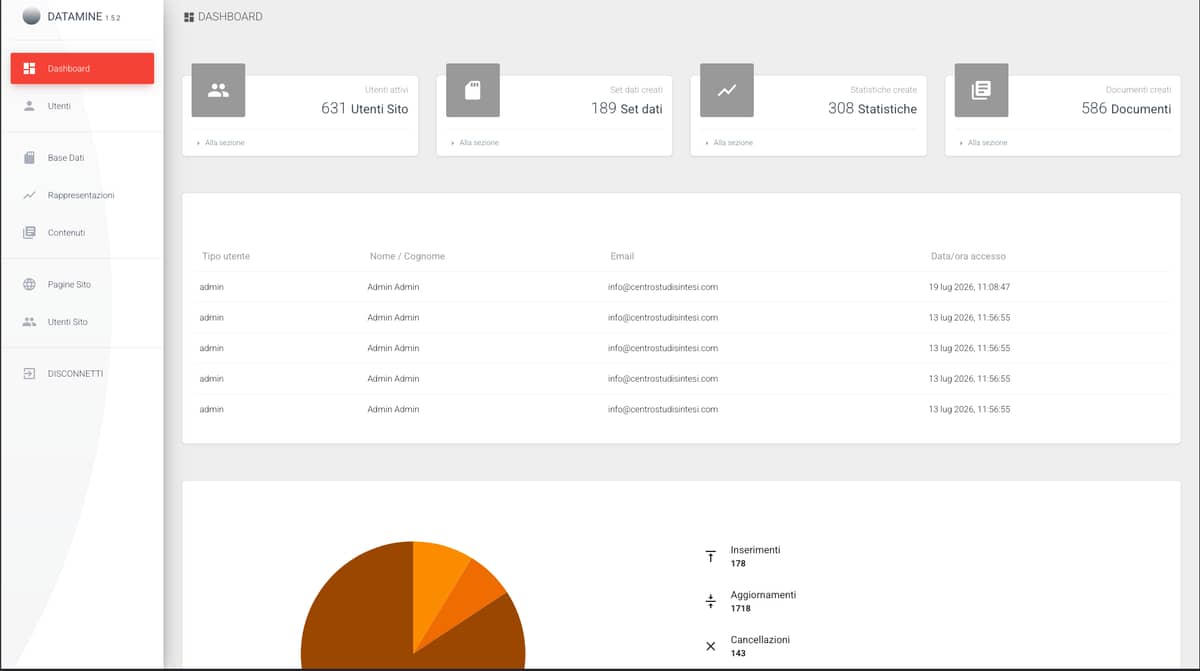Click the Aggiornamenti update icon
This screenshot has width=1200, height=671.
[711, 601]
